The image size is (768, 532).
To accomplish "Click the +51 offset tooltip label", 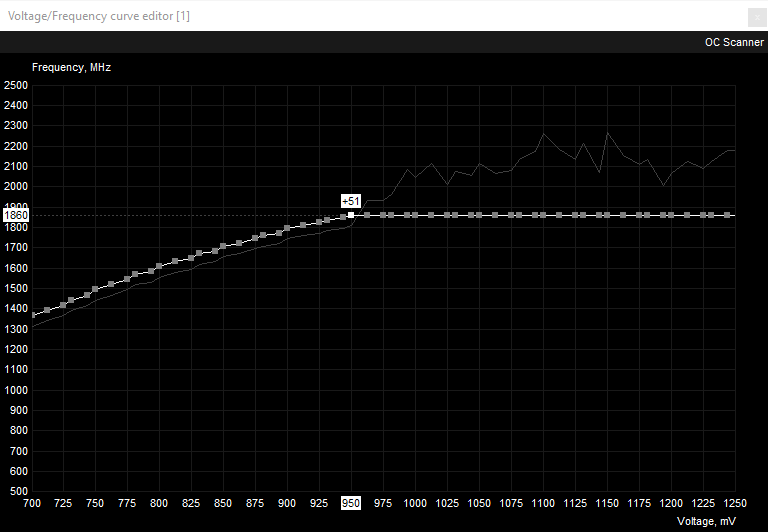I will (351, 201).
